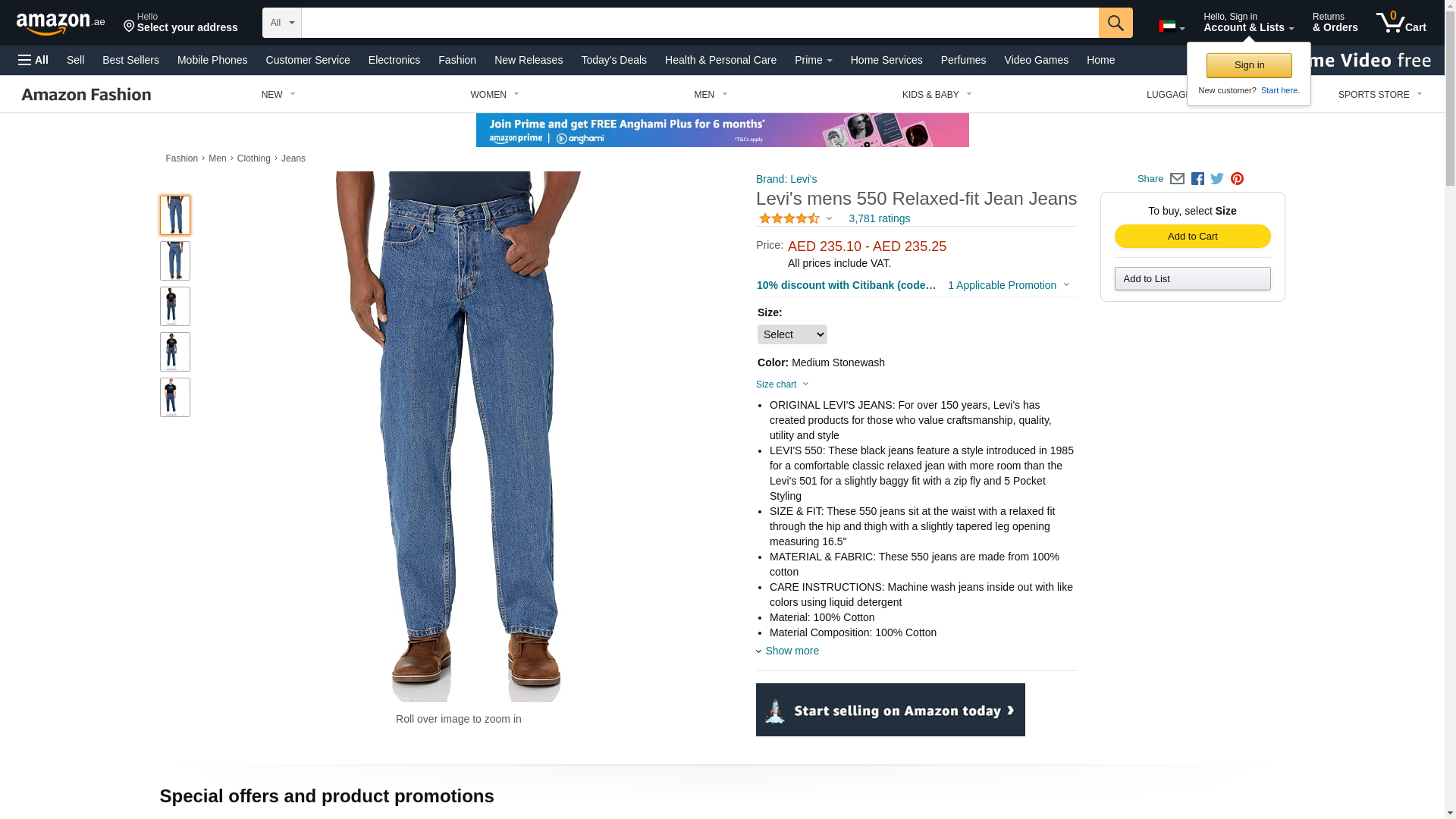Open the 3,781 ratings link
The height and width of the screenshot is (819, 1456).
(879, 218)
